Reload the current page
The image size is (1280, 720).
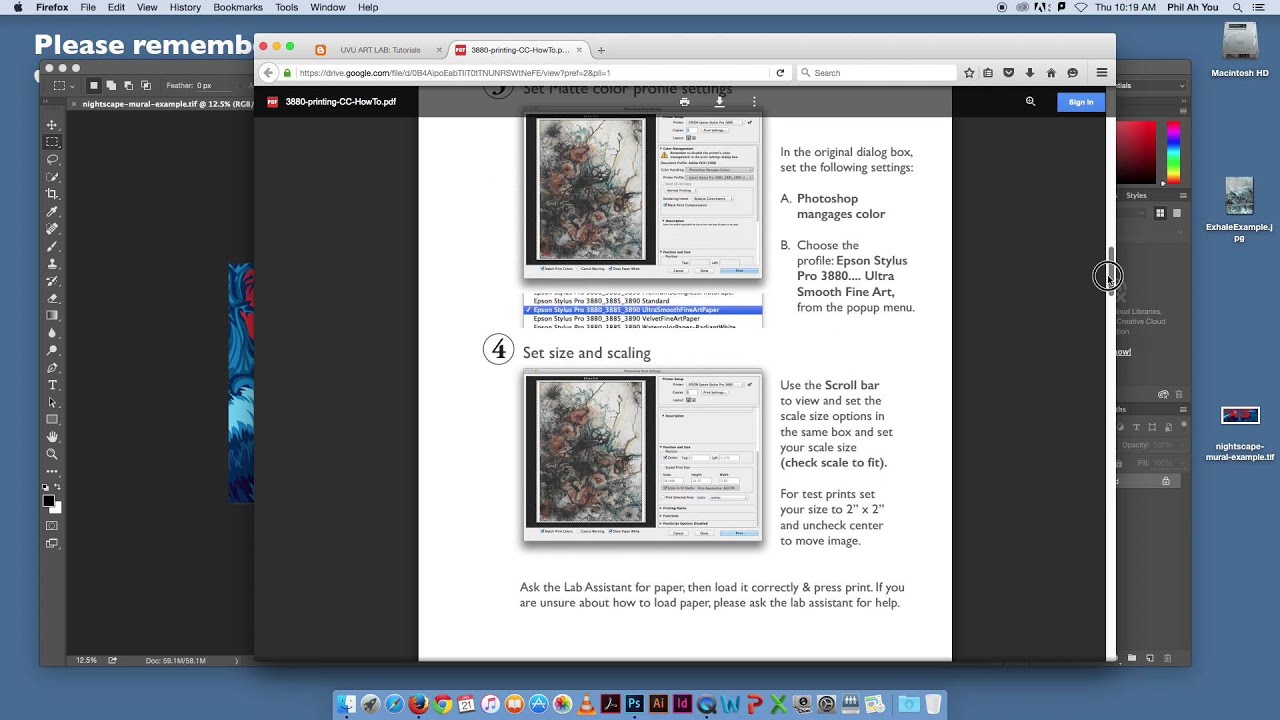pyautogui.click(x=780, y=73)
